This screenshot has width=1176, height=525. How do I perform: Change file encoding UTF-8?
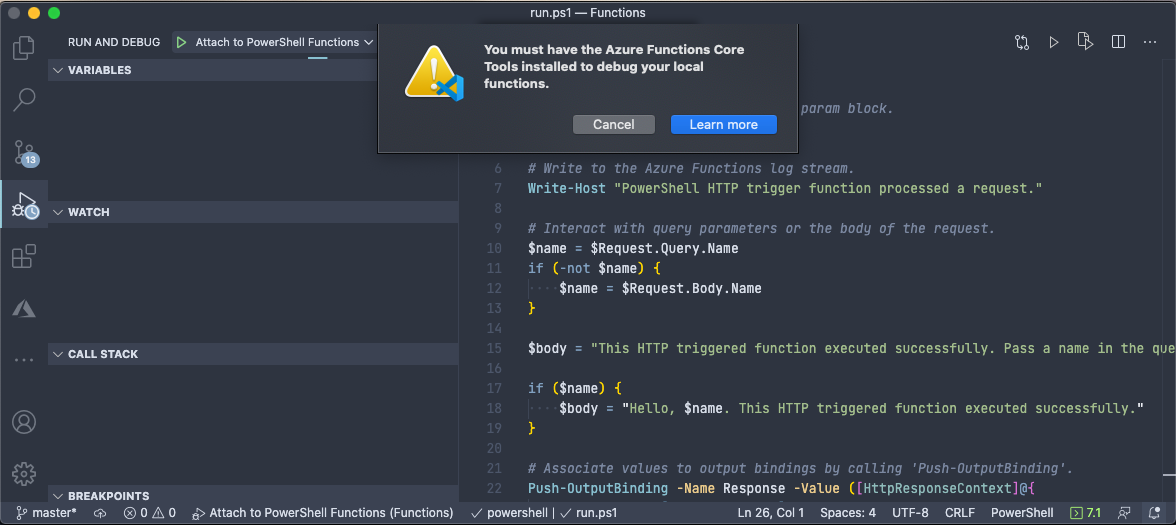(x=910, y=513)
